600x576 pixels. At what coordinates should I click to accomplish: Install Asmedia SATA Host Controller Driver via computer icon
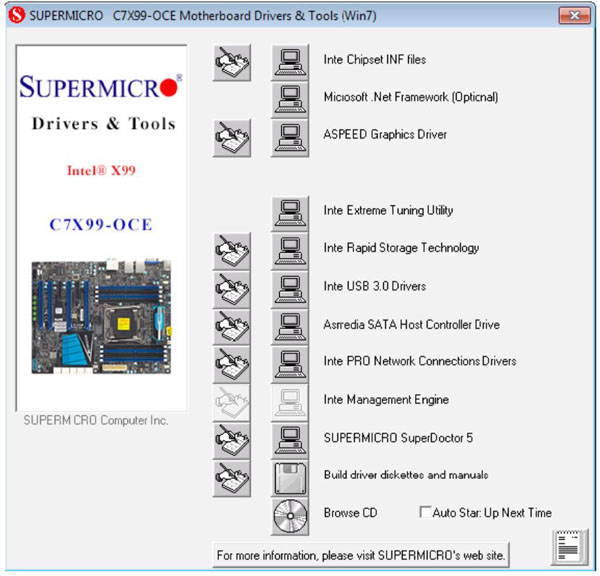click(x=290, y=327)
